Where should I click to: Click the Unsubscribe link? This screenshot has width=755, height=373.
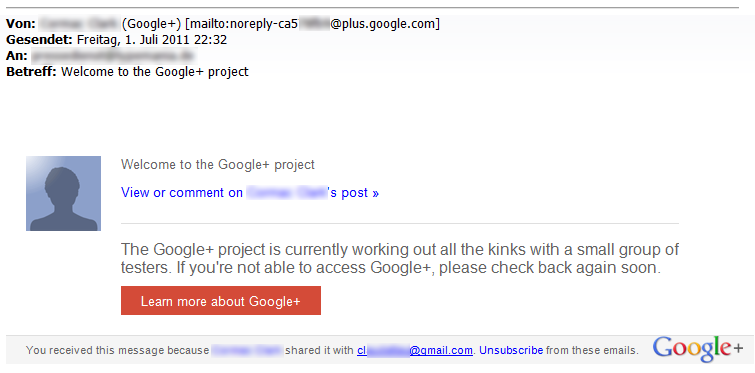tap(511, 350)
